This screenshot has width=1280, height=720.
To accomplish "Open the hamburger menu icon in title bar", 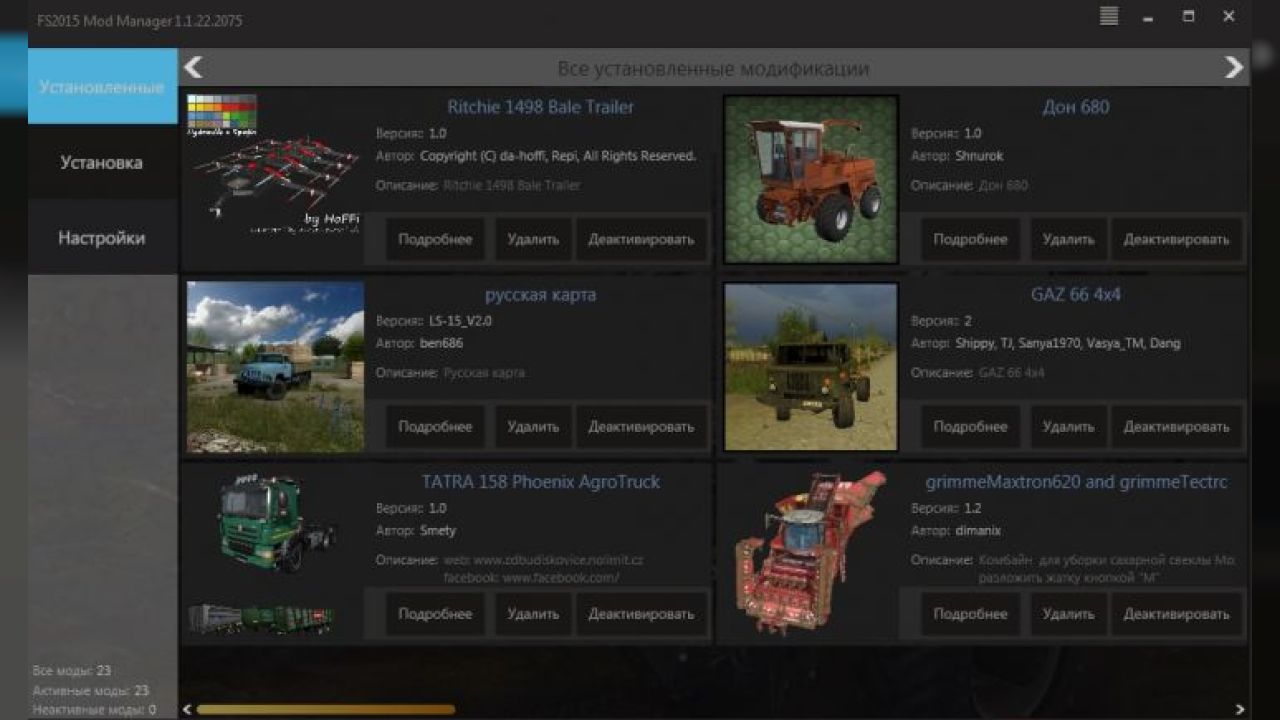I will [1108, 16].
